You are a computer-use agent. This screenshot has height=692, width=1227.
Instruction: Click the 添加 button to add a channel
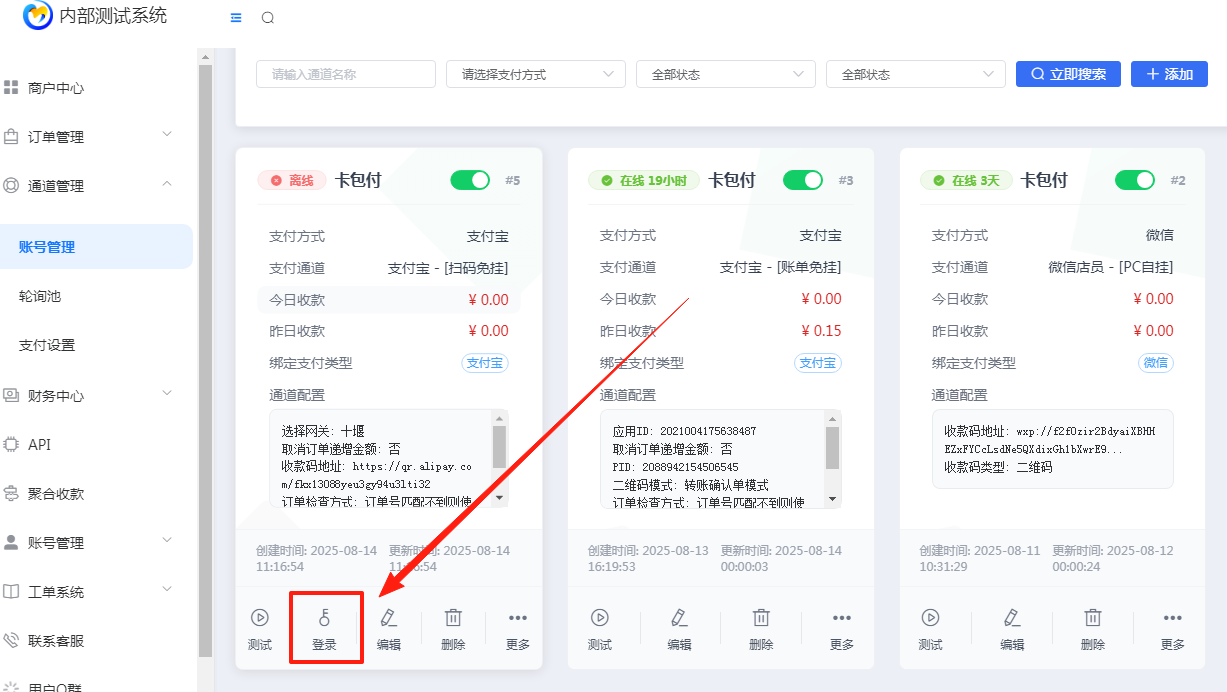1168,74
